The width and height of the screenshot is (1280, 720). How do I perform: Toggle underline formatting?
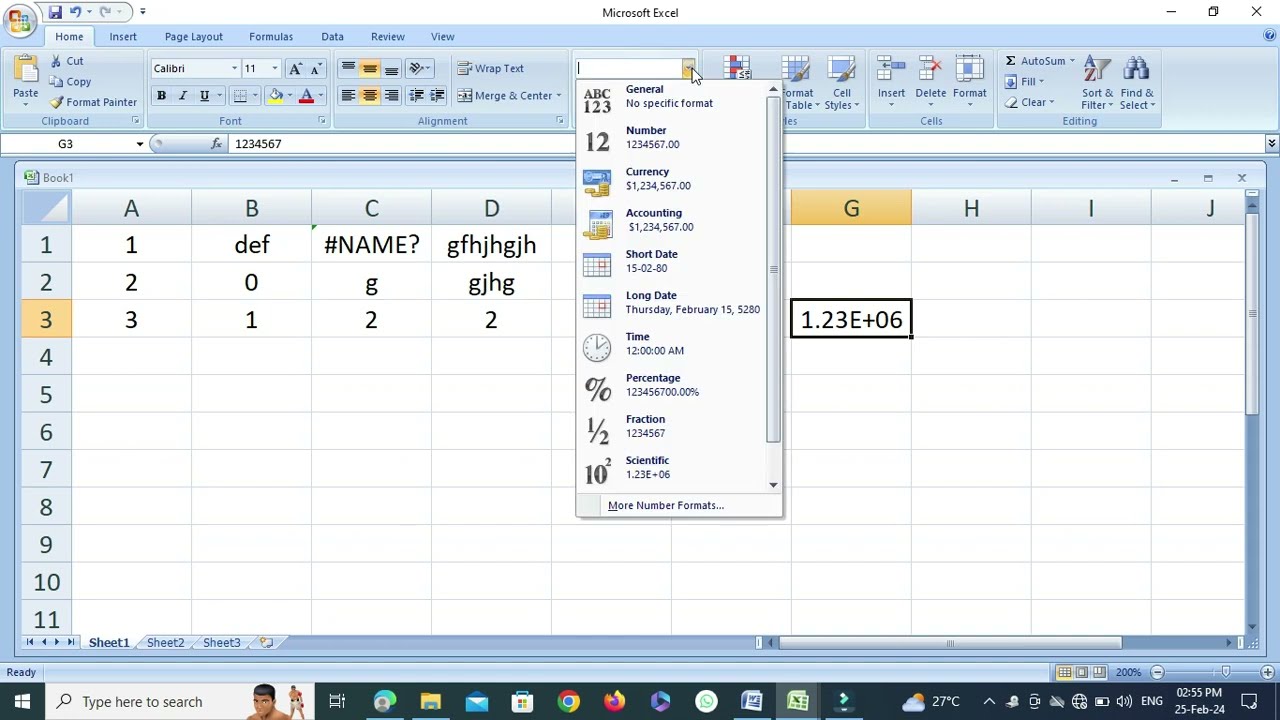[205, 96]
